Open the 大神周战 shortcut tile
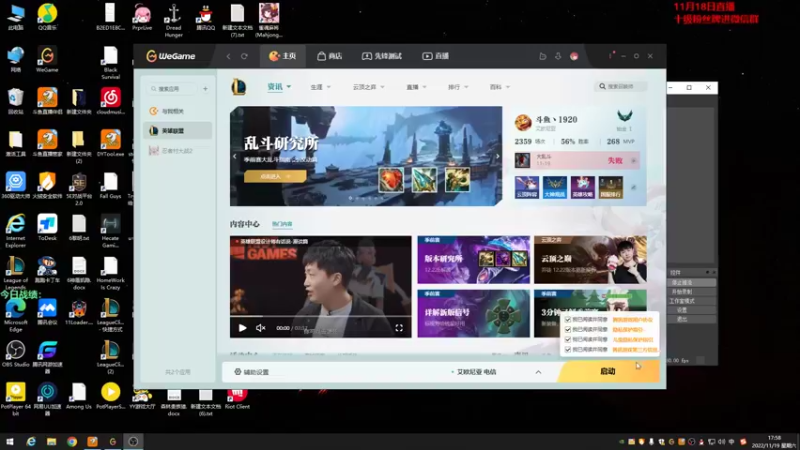The width and height of the screenshot is (800, 450). click(x=555, y=187)
